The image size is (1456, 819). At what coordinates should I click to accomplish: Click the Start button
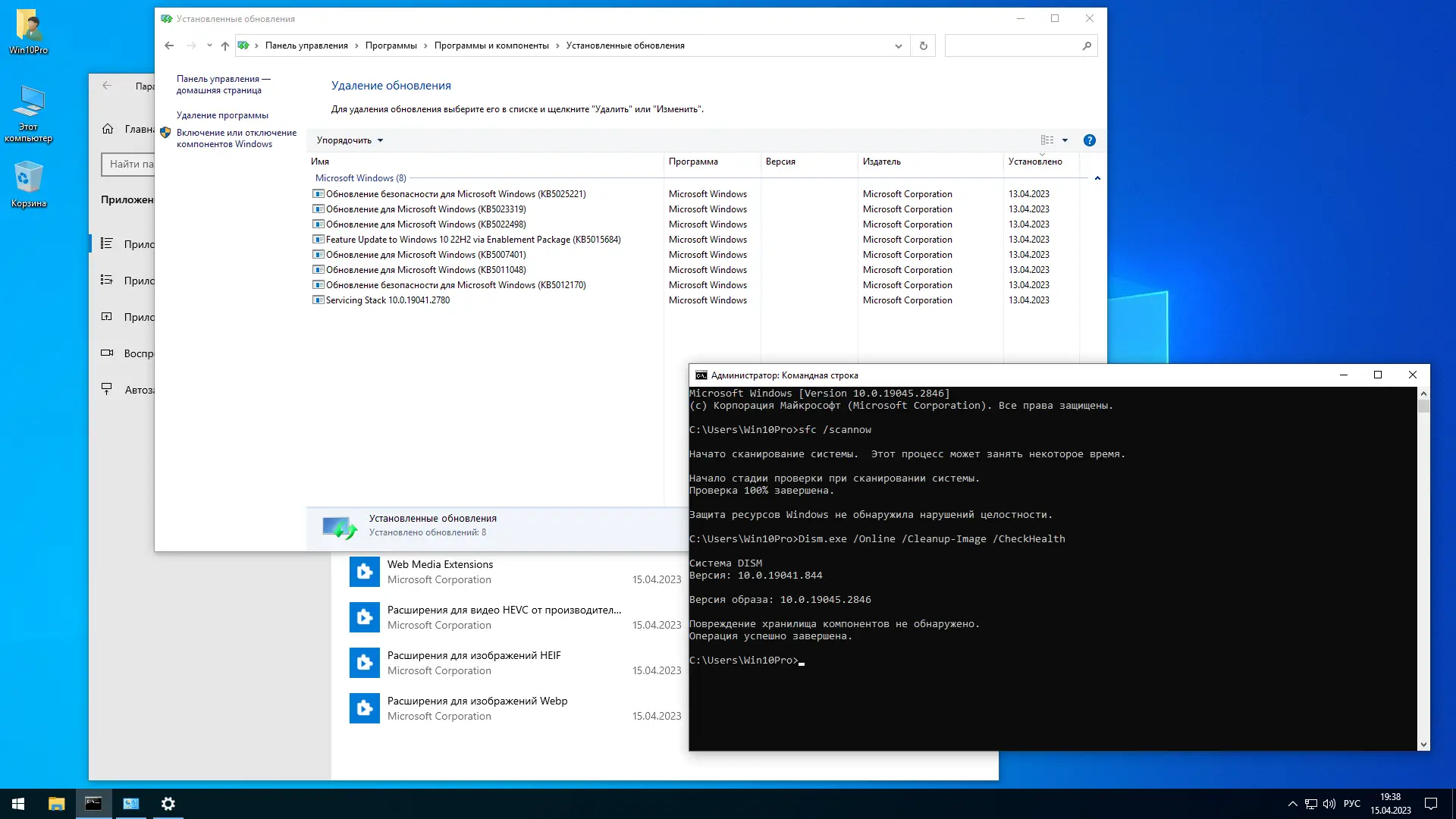click(x=17, y=803)
